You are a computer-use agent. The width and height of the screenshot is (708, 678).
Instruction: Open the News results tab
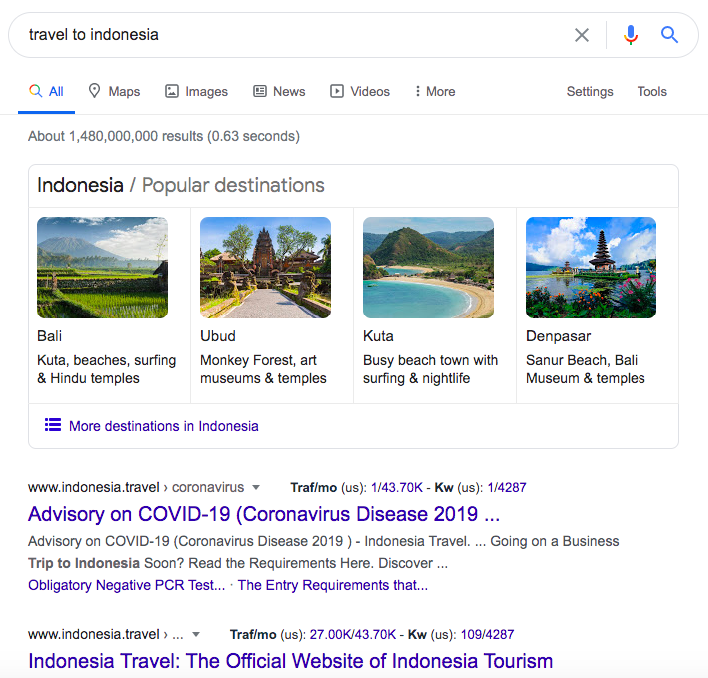coord(279,91)
